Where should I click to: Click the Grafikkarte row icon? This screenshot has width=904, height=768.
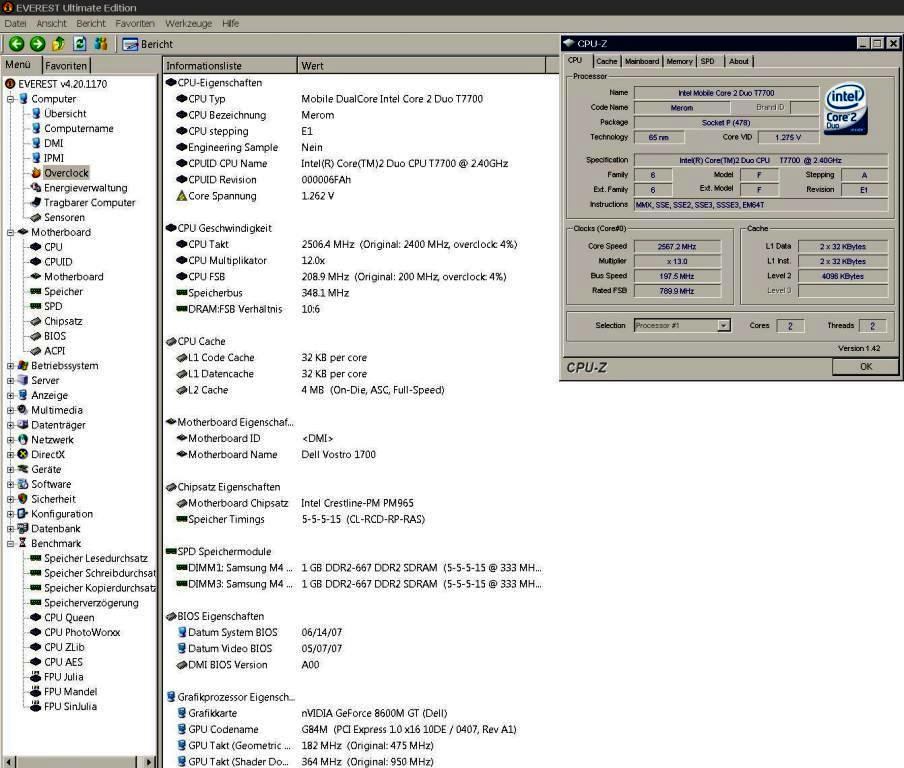182,713
